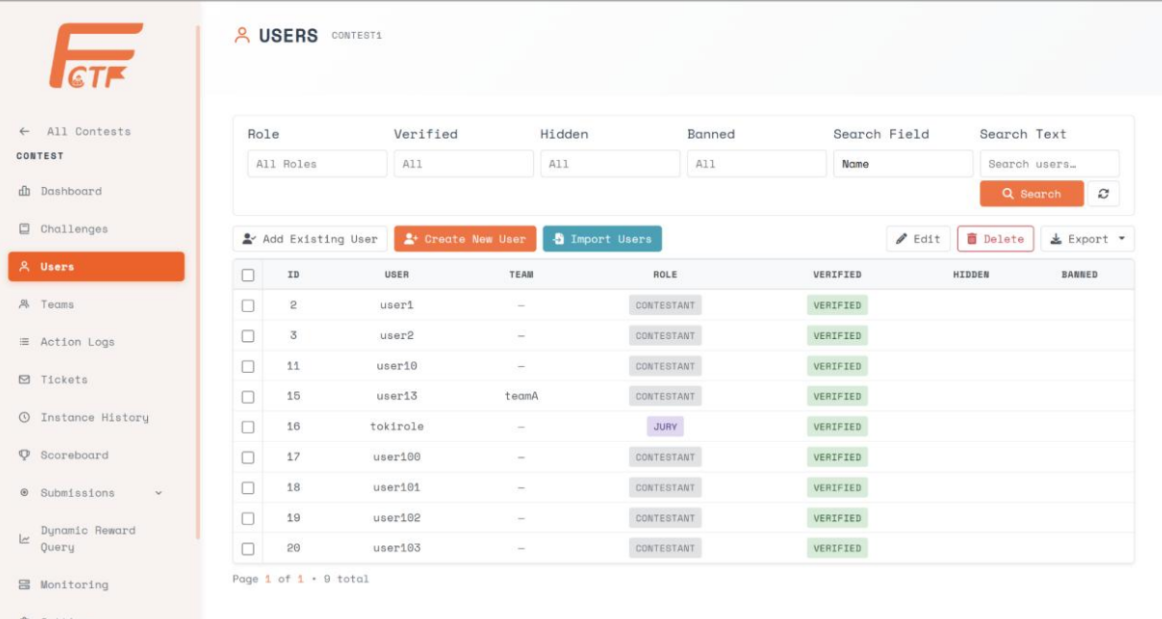Select the Users sidebar item
The height and width of the screenshot is (619, 1162).
[96, 267]
